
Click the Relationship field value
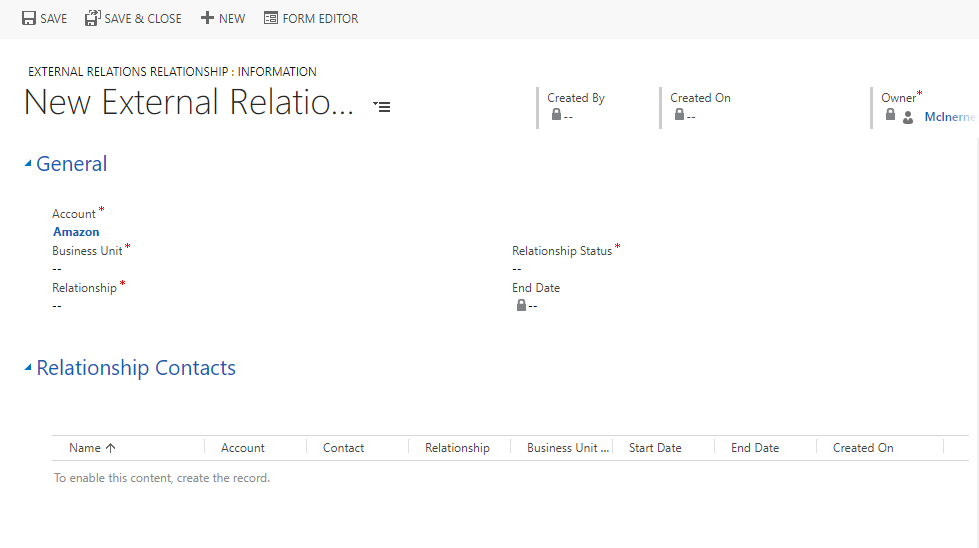coord(57,305)
